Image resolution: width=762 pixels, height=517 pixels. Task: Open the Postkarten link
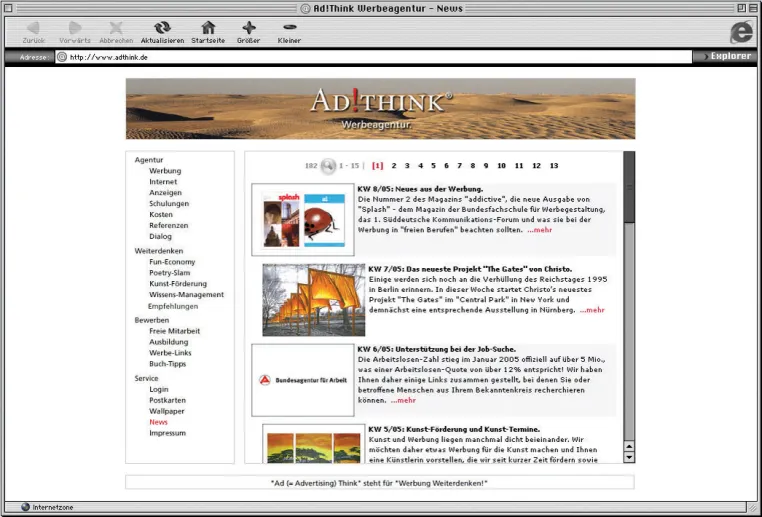(x=168, y=400)
